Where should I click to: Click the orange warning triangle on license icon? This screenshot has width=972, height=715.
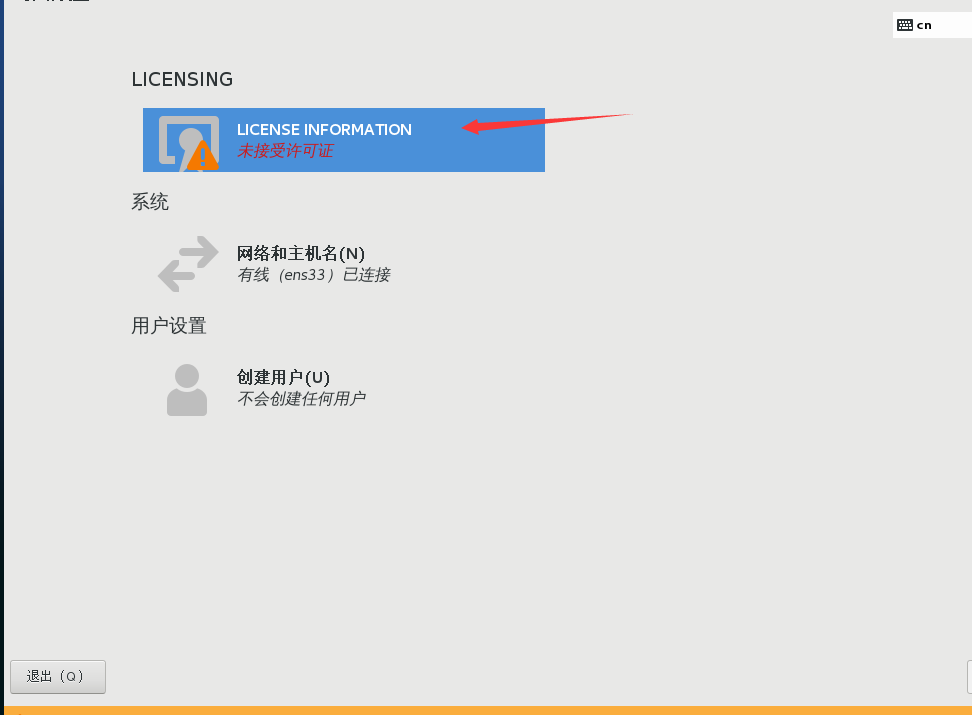[203, 156]
